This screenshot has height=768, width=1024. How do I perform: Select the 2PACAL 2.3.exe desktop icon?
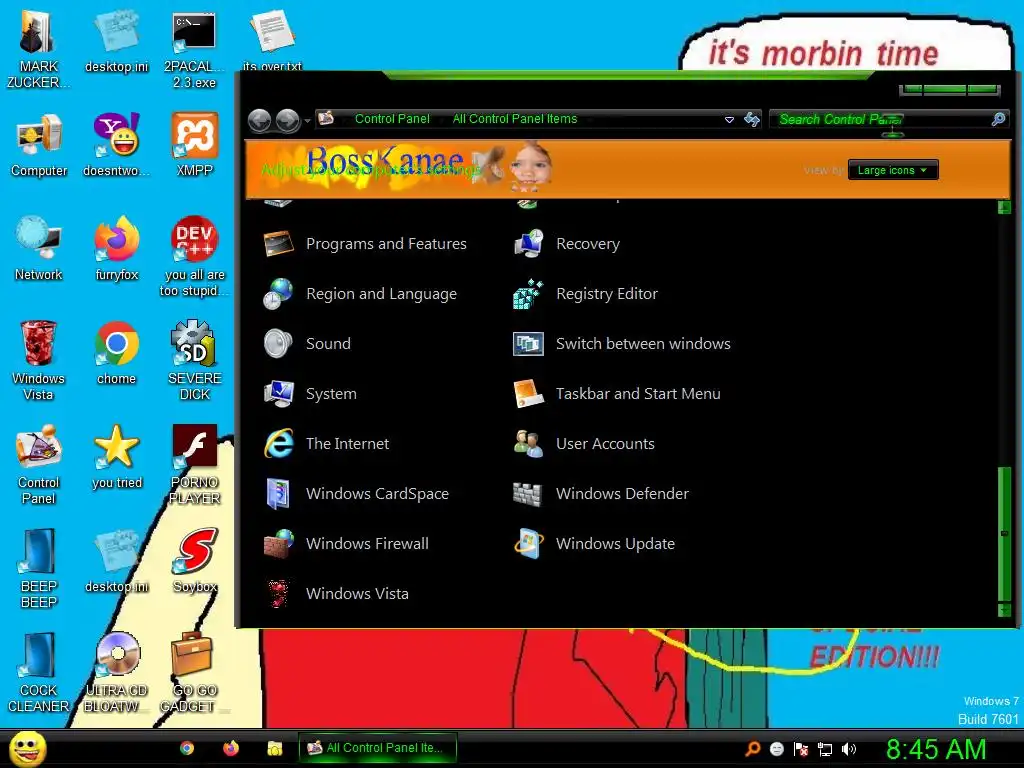coord(195,51)
